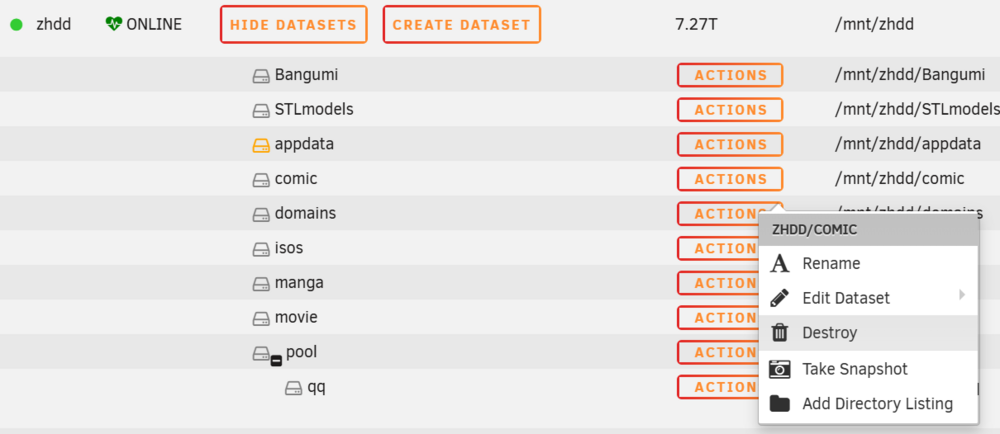Click the Hide Datasets button
Viewport: 1000px width, 434px height.
click(293, 25)
